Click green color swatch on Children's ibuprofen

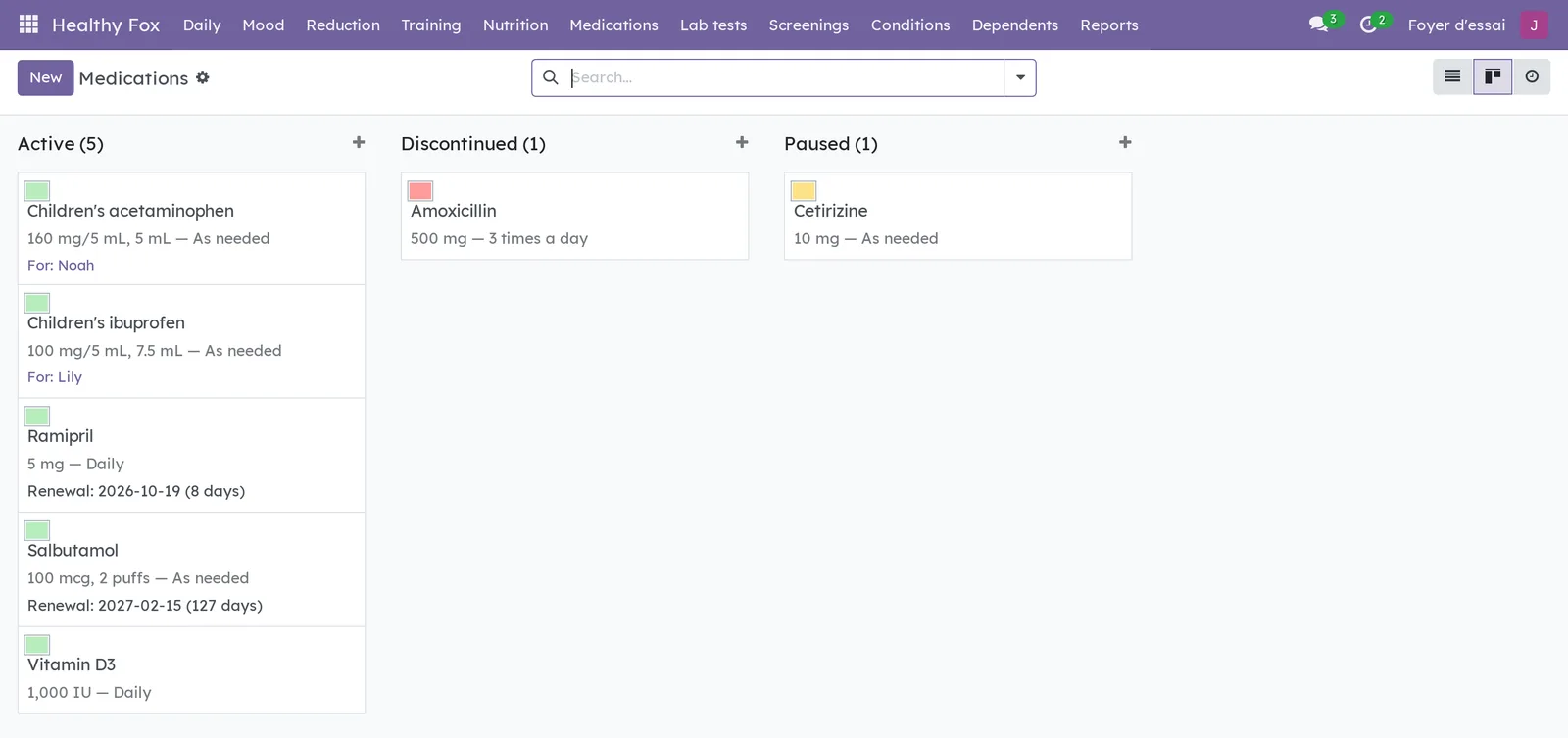click(x=37, y=303)
